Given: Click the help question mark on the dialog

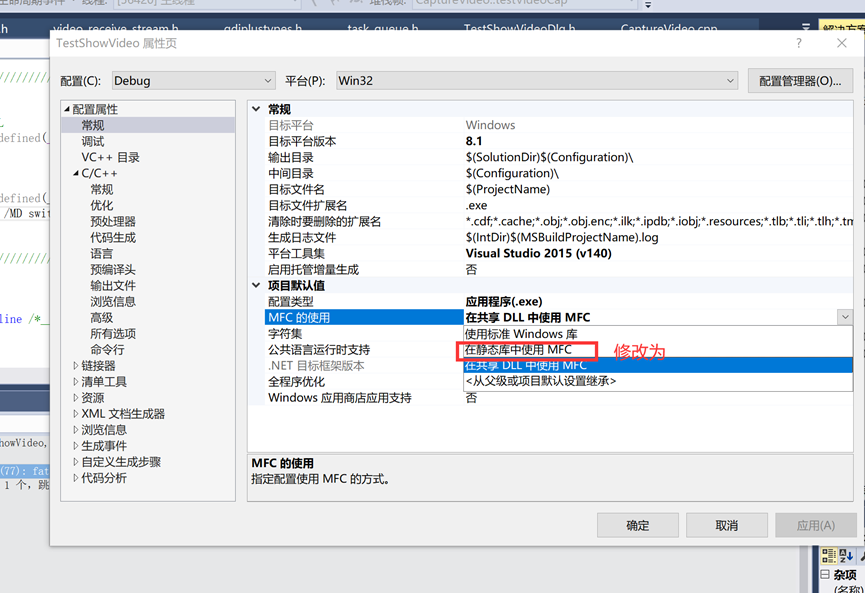Looking at the screenshot, I should click(798, 43).
